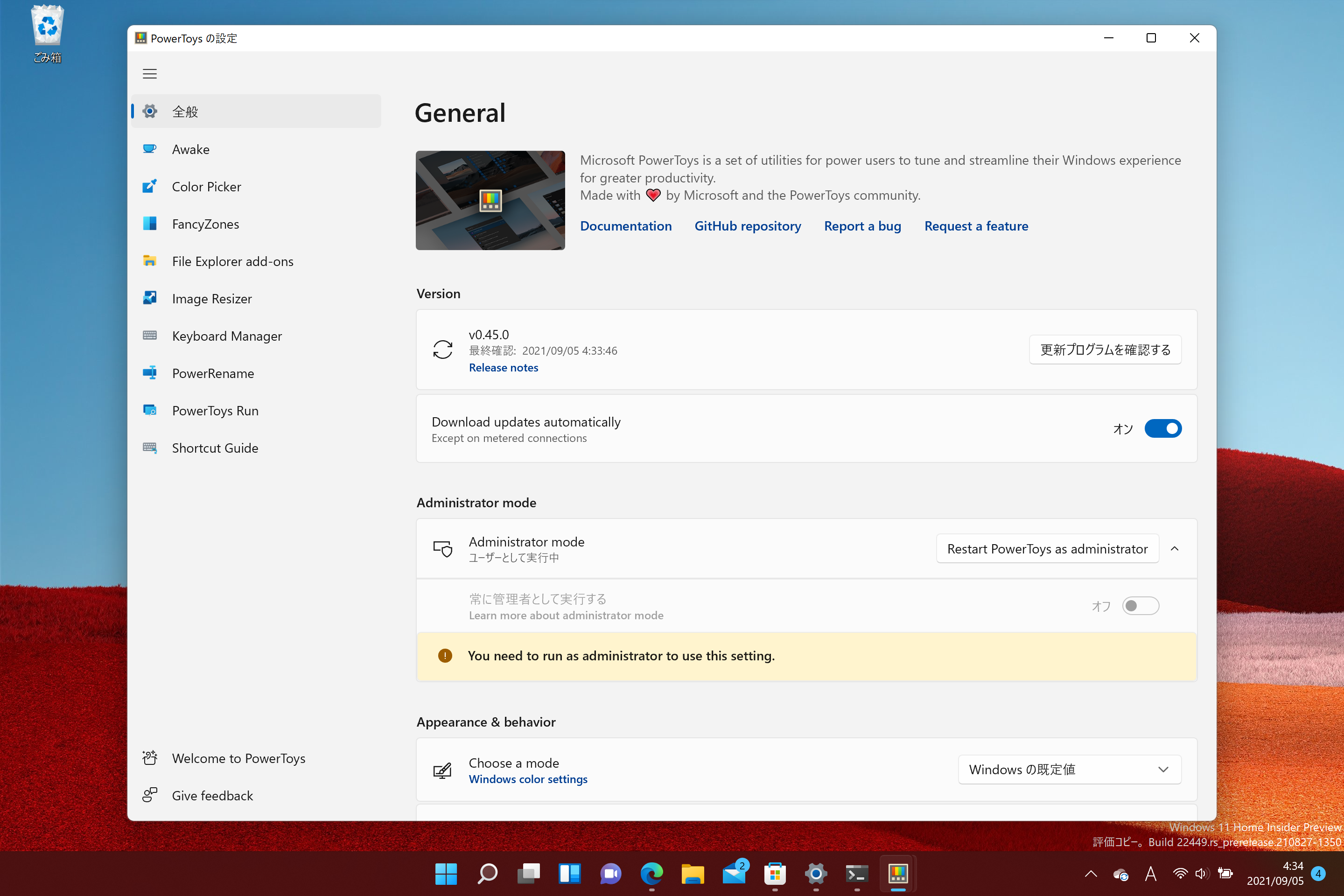
Task: Enable always run as administrator
Action: coord(1141,606)
